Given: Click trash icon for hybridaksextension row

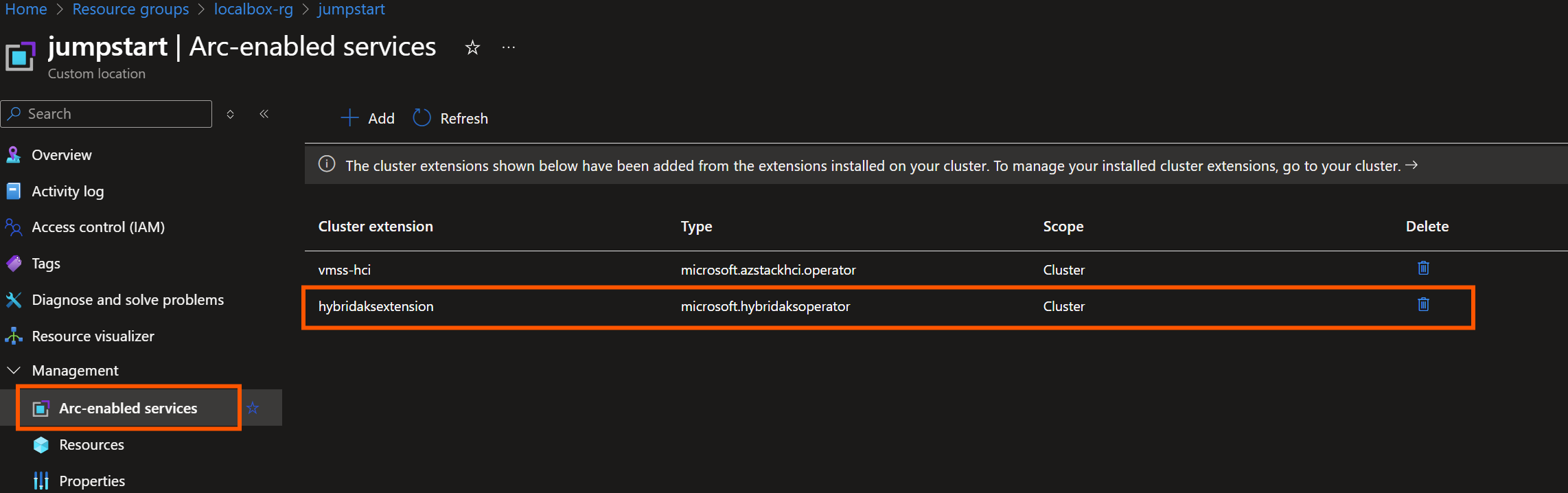Looking at the screenshot, I should point(1423,304).
